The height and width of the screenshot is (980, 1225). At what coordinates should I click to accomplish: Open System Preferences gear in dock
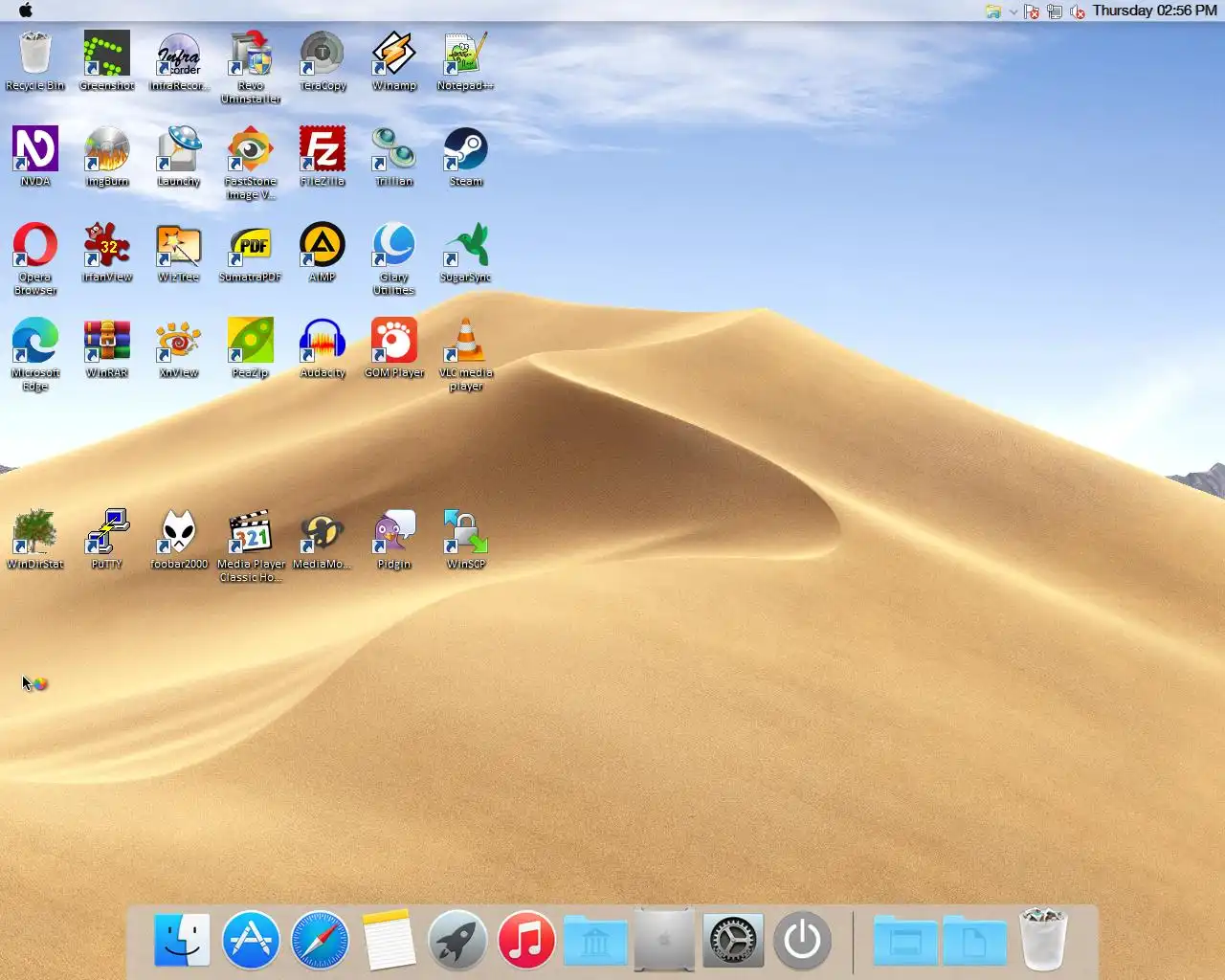(733, 940)
